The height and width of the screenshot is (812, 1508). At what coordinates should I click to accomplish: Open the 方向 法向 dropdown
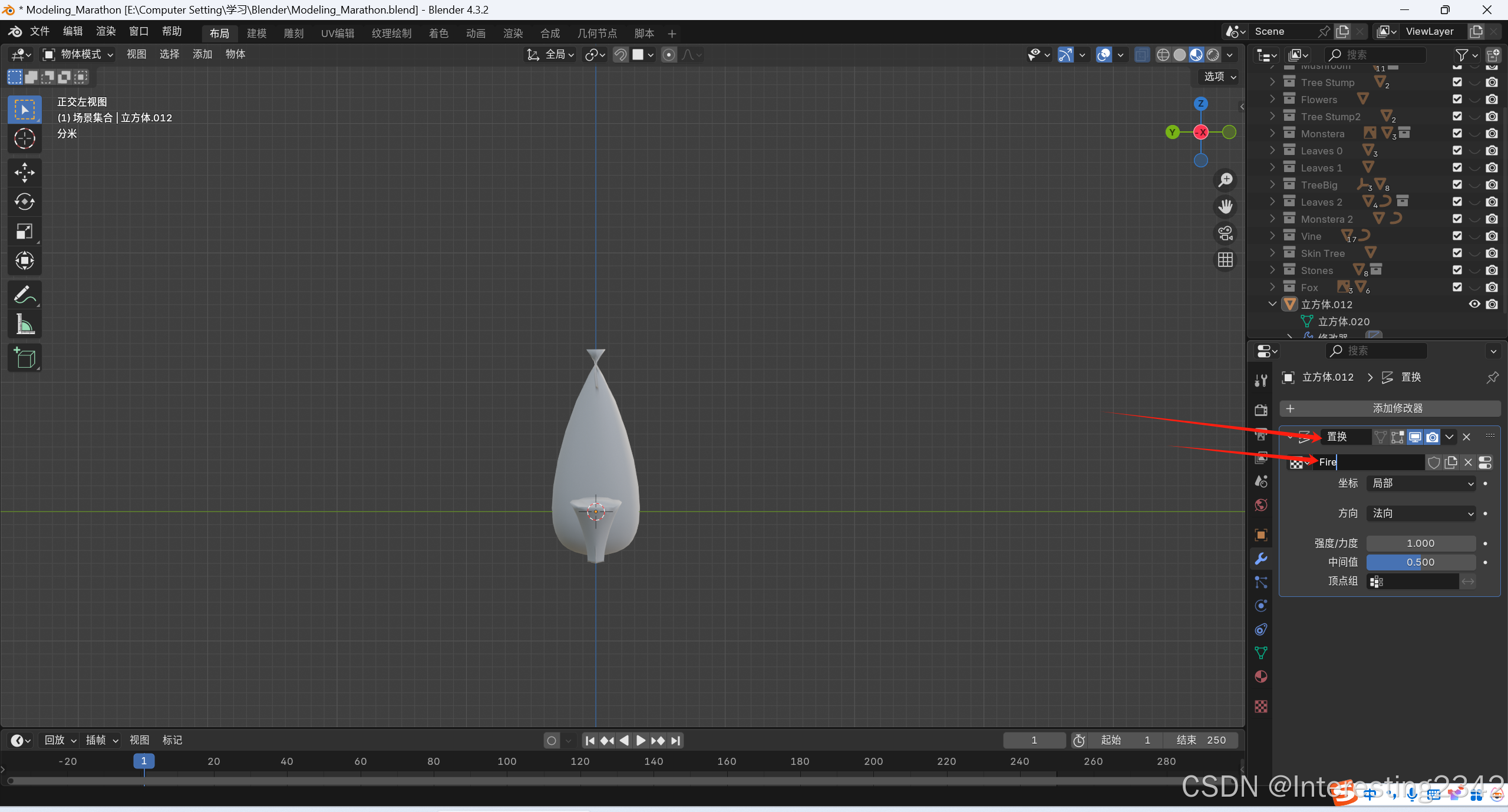pyautogui.click(x=1421, y=513)
